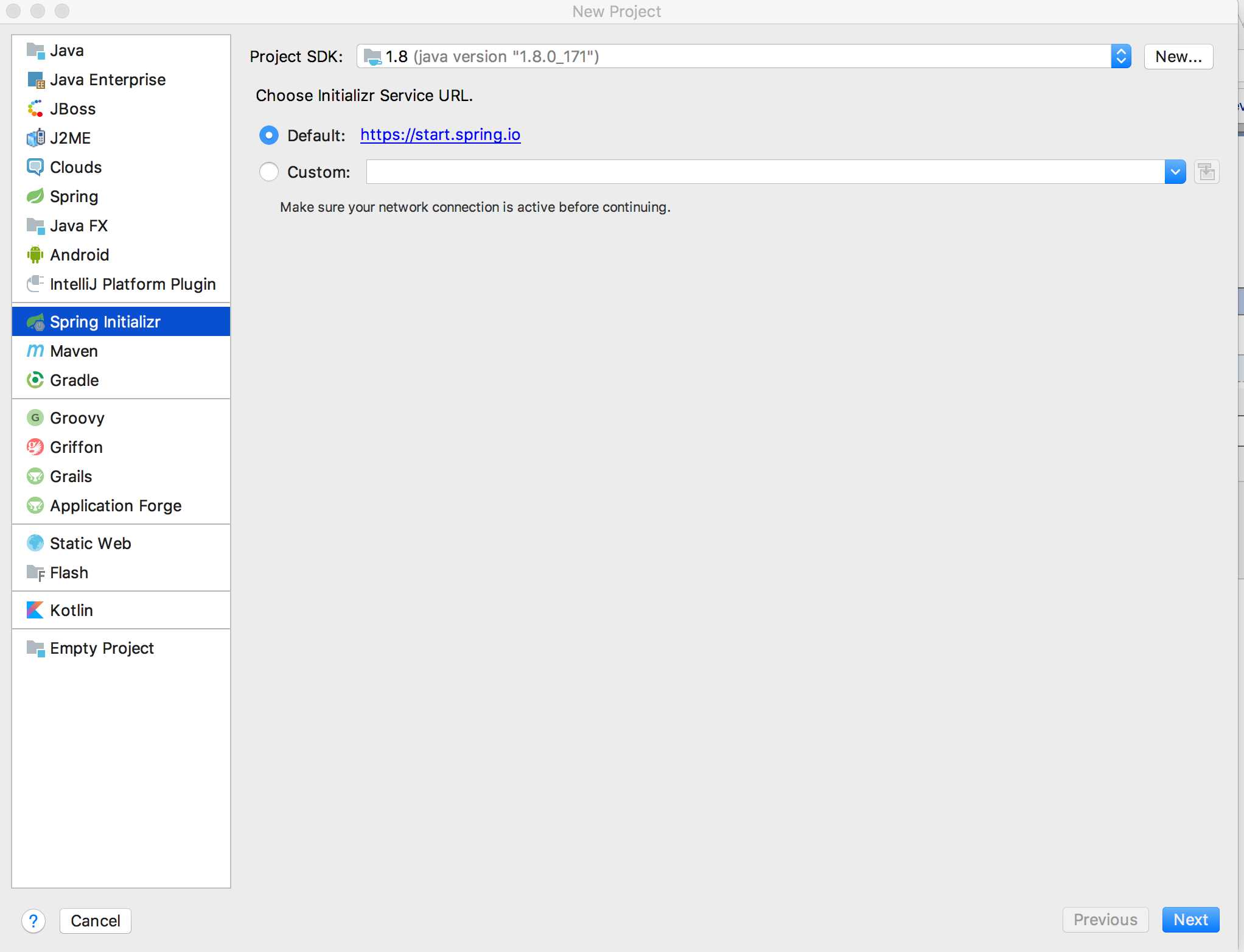Click the Empty Project folder icon
The image size is (1244, 952).
click(35, 648)
